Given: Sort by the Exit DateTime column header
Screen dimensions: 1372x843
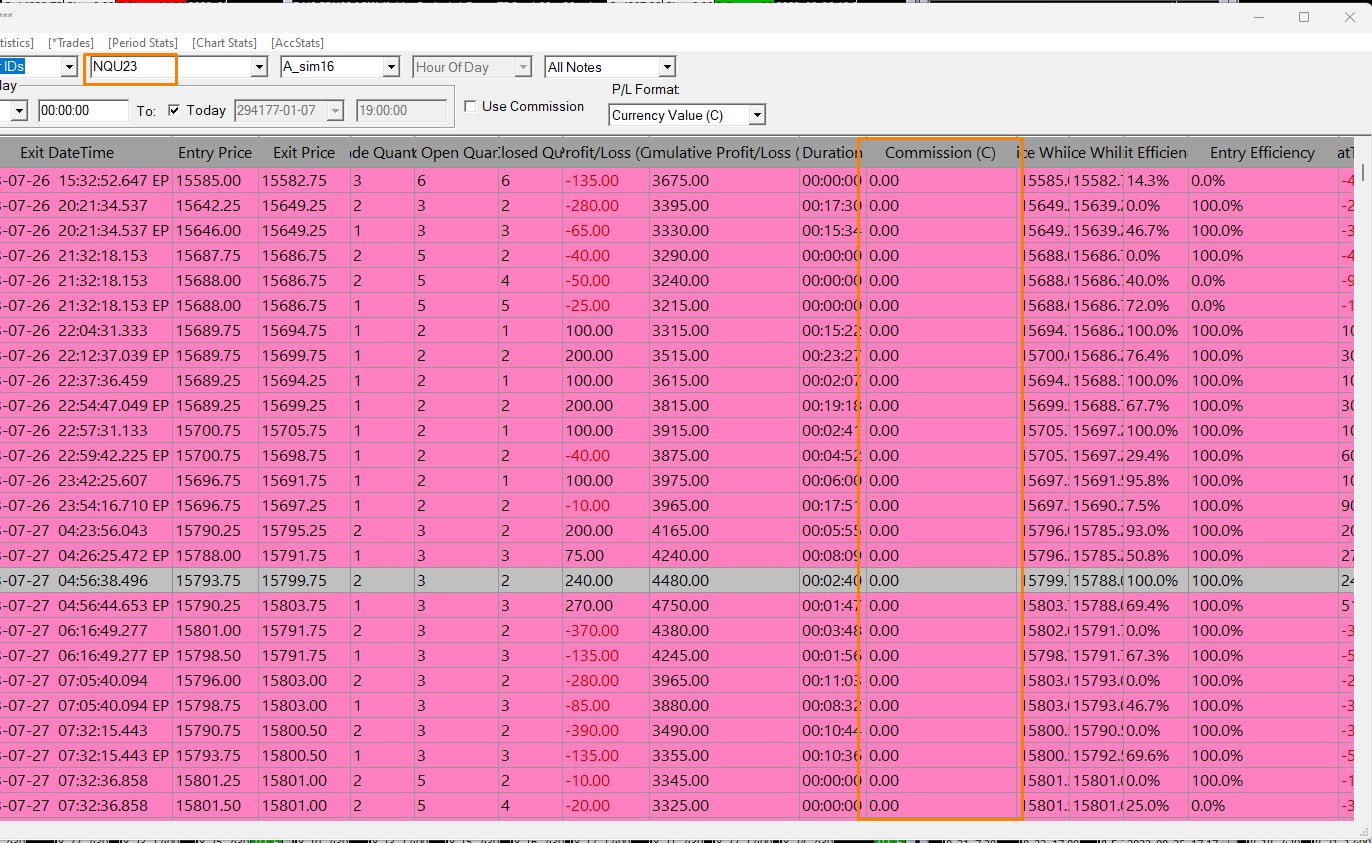Looking at the screenshot, I should click(67, 153).
